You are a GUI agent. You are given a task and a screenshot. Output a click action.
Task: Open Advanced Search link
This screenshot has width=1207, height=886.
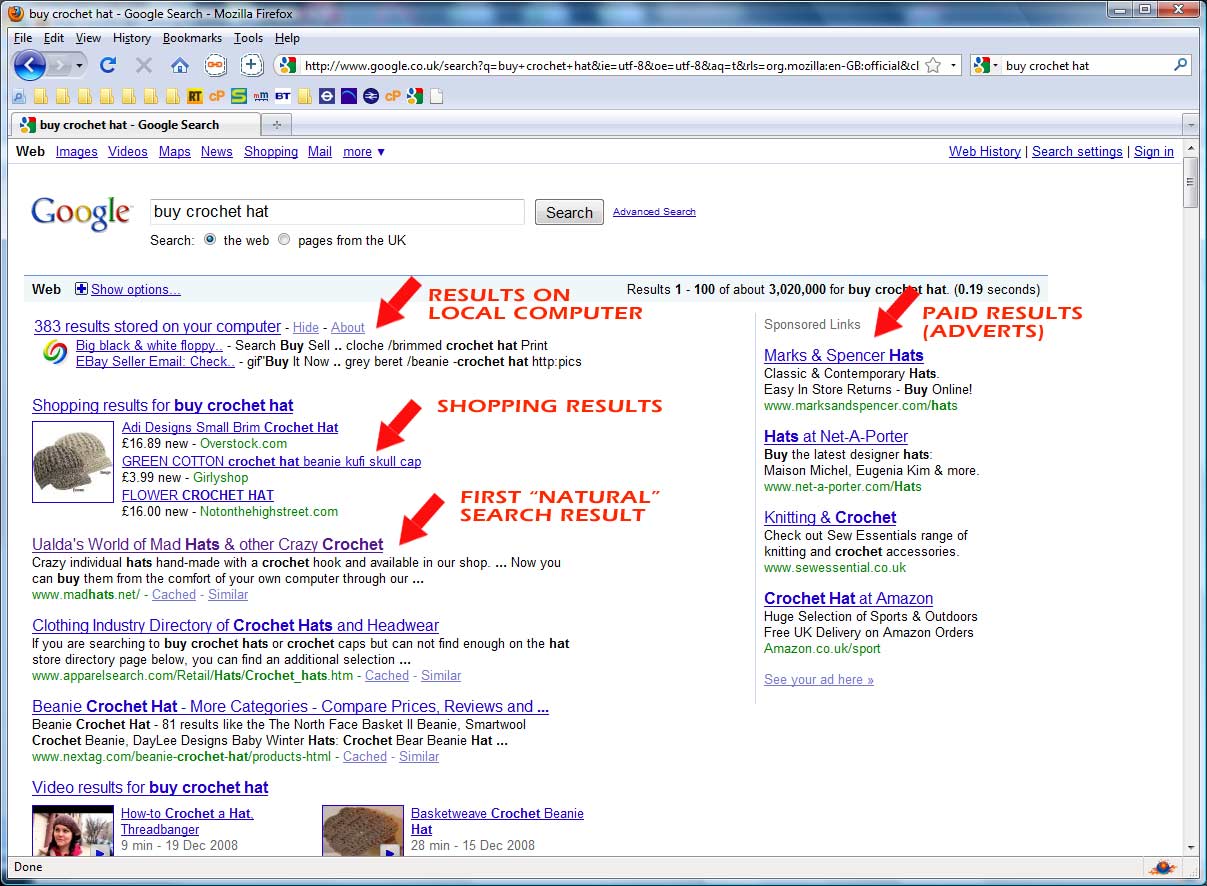(654, 212)
